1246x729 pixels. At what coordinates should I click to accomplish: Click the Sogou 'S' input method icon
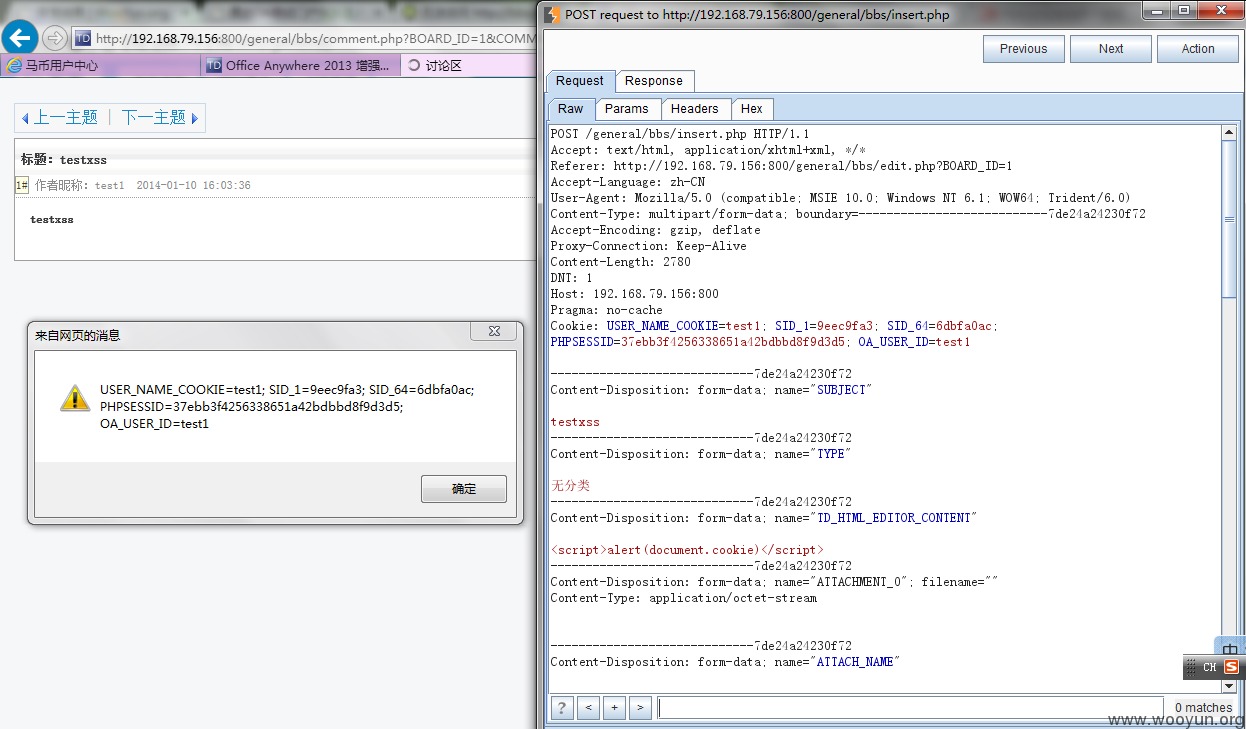(1231, 667)
